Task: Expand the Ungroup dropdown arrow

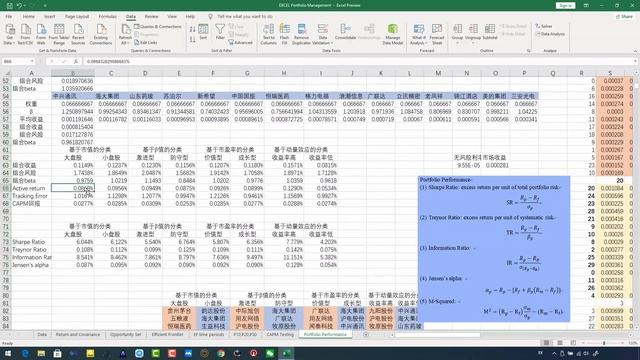Action: pyautogui.click(x=473, y=43)
